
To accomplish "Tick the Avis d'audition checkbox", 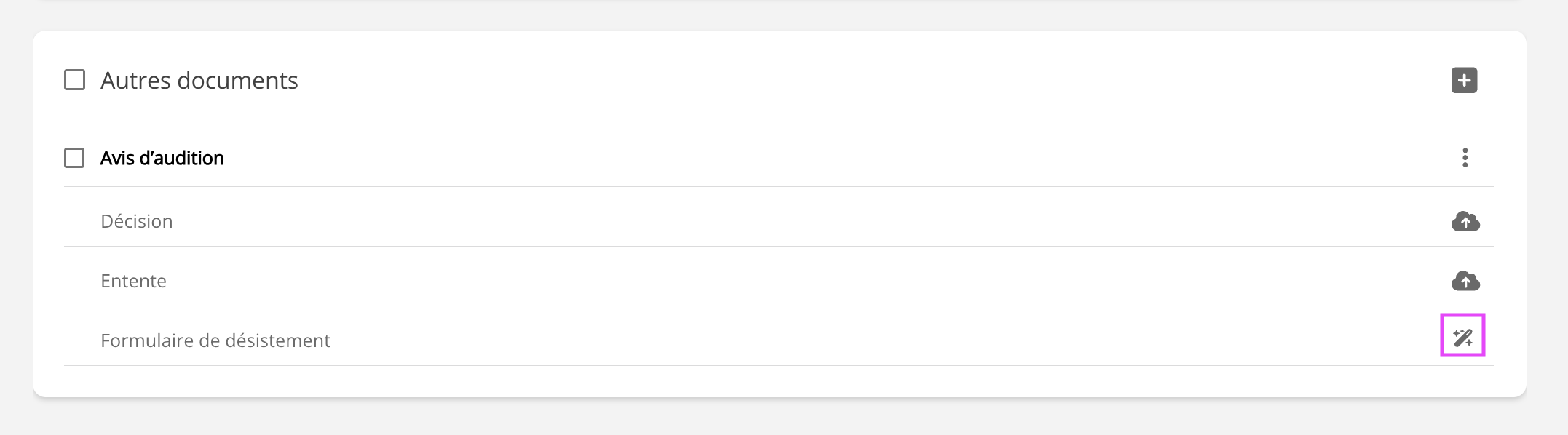I will 74,158.
